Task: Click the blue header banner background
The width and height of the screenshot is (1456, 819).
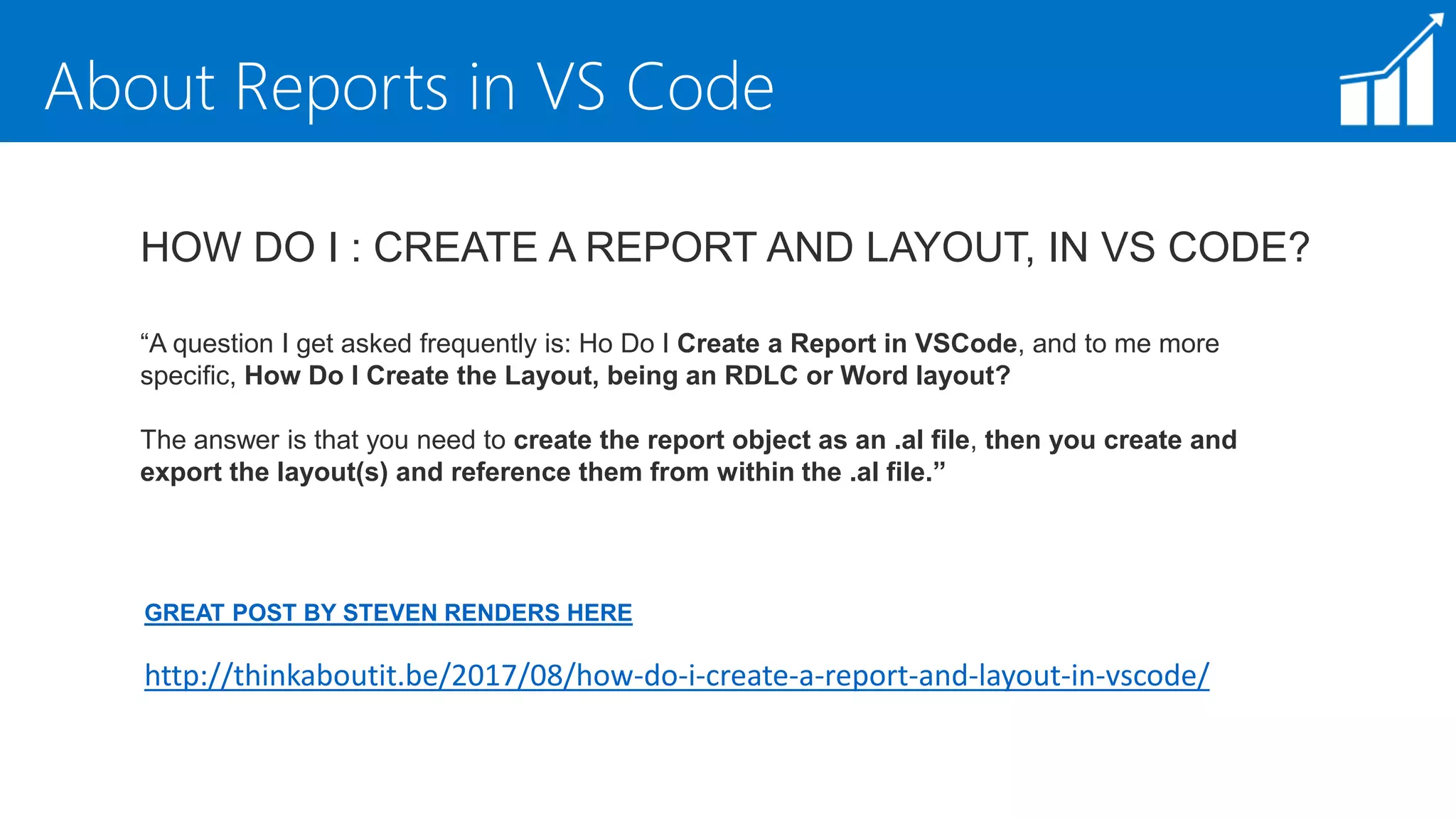Action: (x=1031, y=71)
